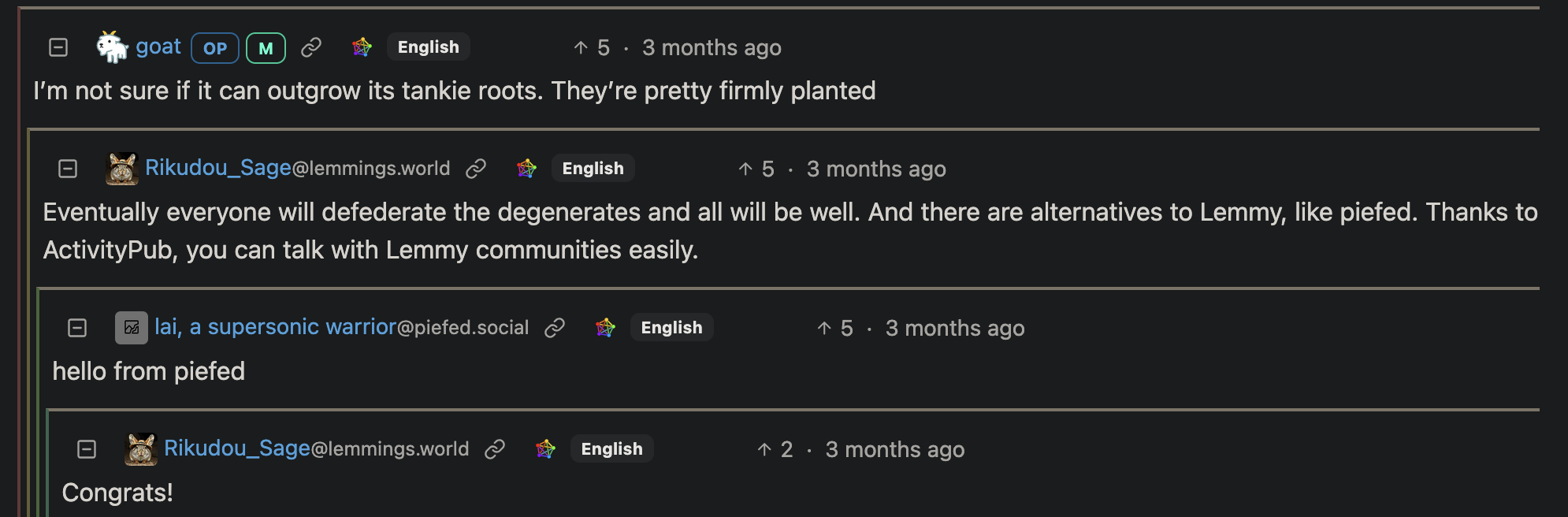Screen dimensions: 1568x517
Task: Click link icon on the 'Congrats!' comment
Action: pyautogui.click(x=495, y=449)
